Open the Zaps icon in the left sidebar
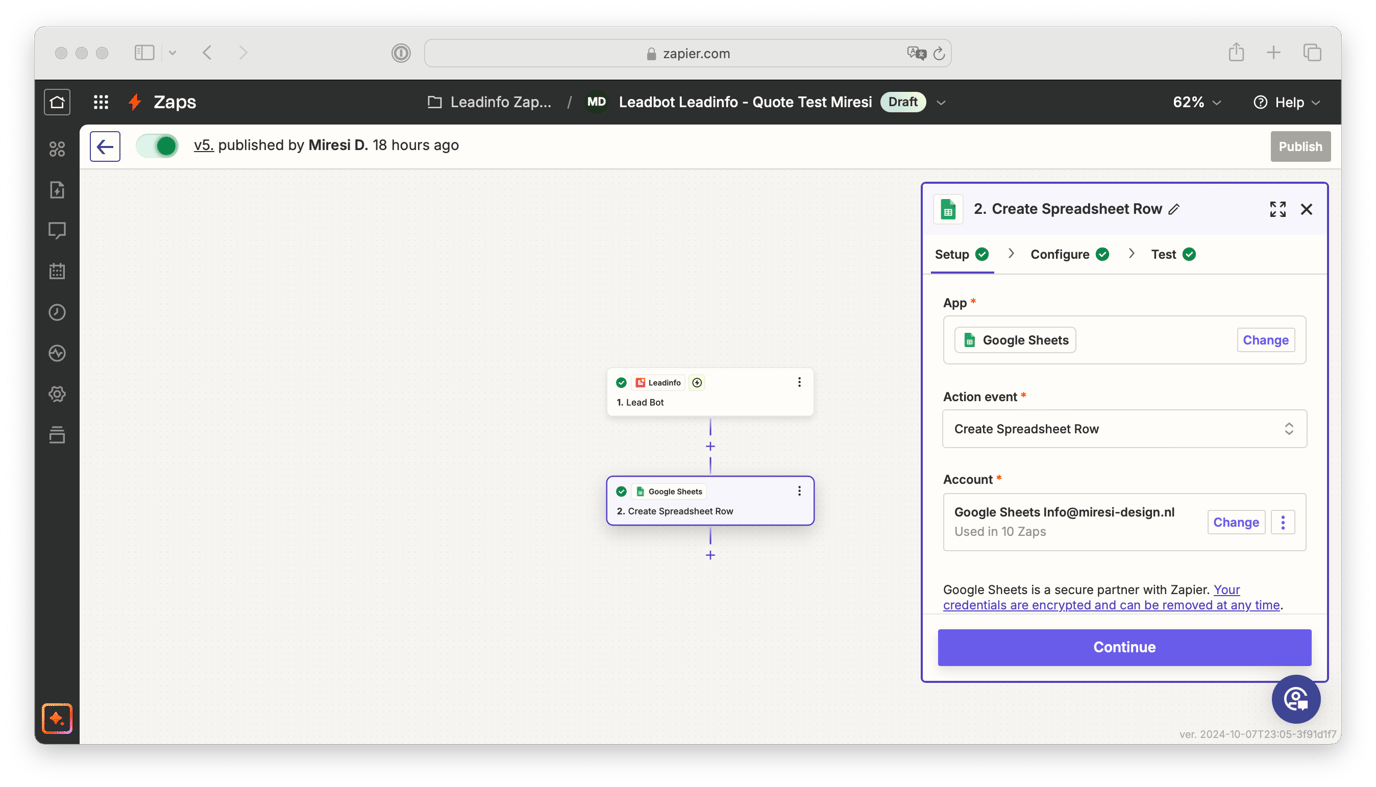 click(57, 148)
